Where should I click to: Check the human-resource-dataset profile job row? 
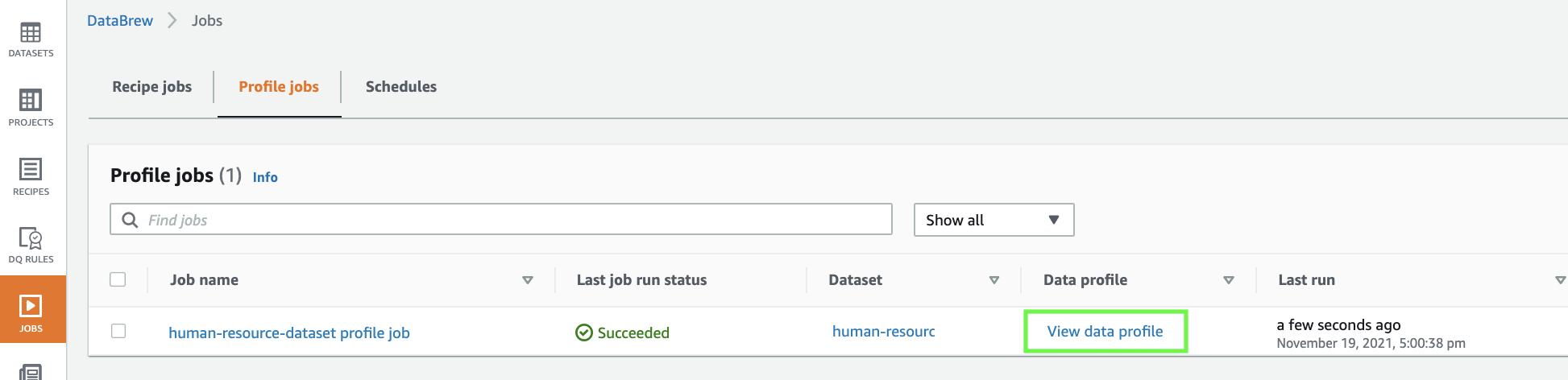(118, 331)
